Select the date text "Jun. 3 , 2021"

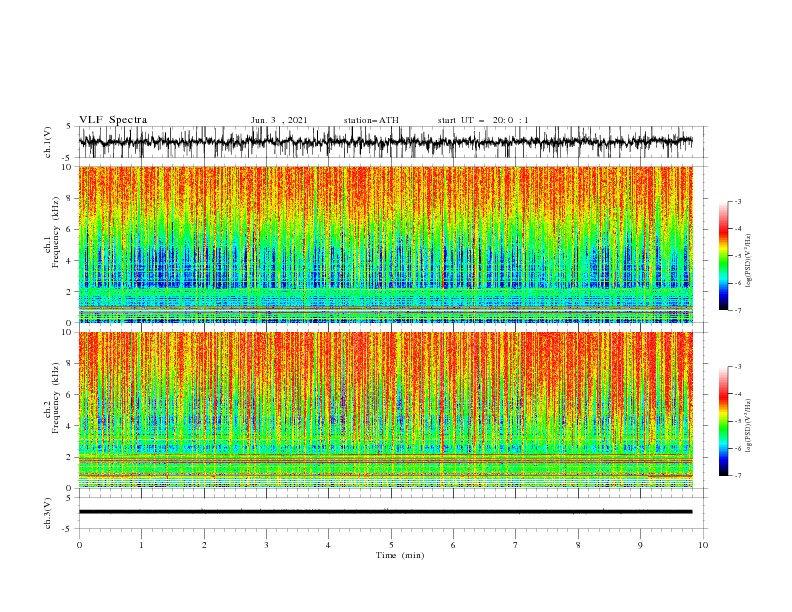279,120
